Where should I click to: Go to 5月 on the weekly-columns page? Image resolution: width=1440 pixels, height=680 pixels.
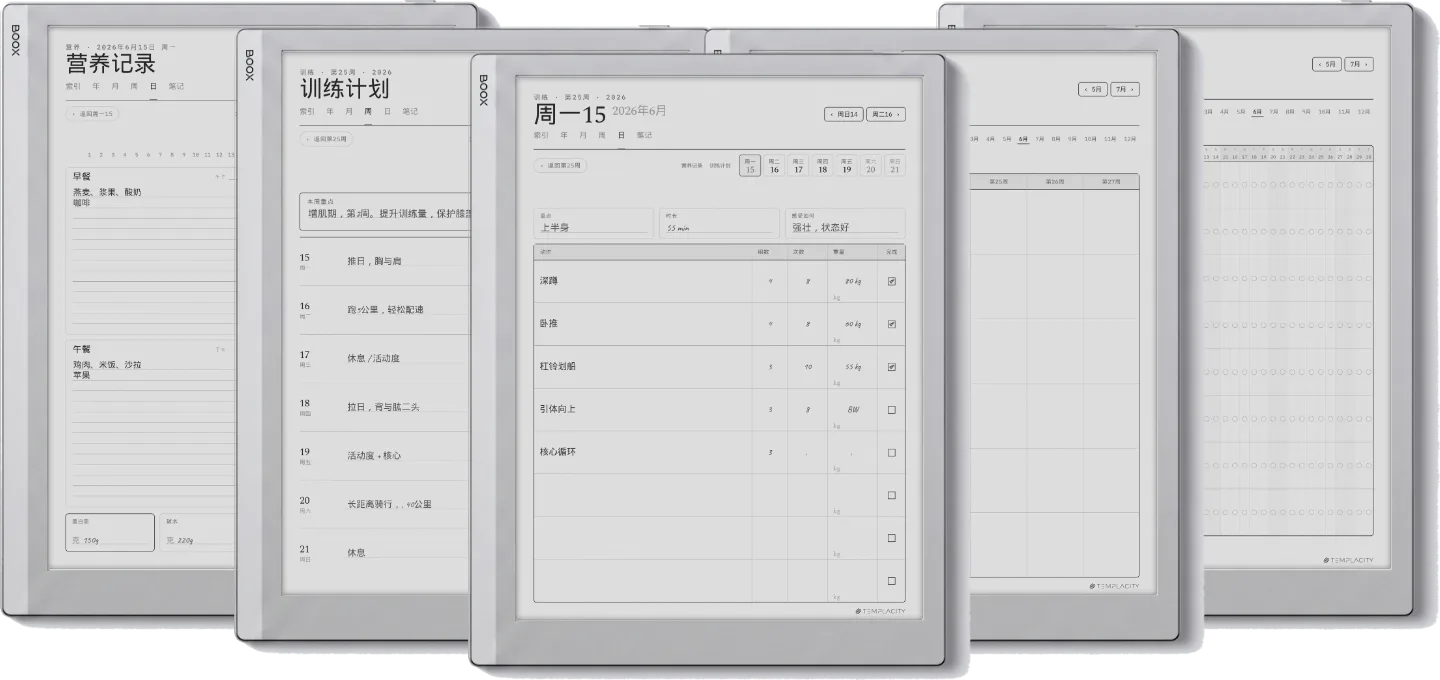pos(1093,89)
